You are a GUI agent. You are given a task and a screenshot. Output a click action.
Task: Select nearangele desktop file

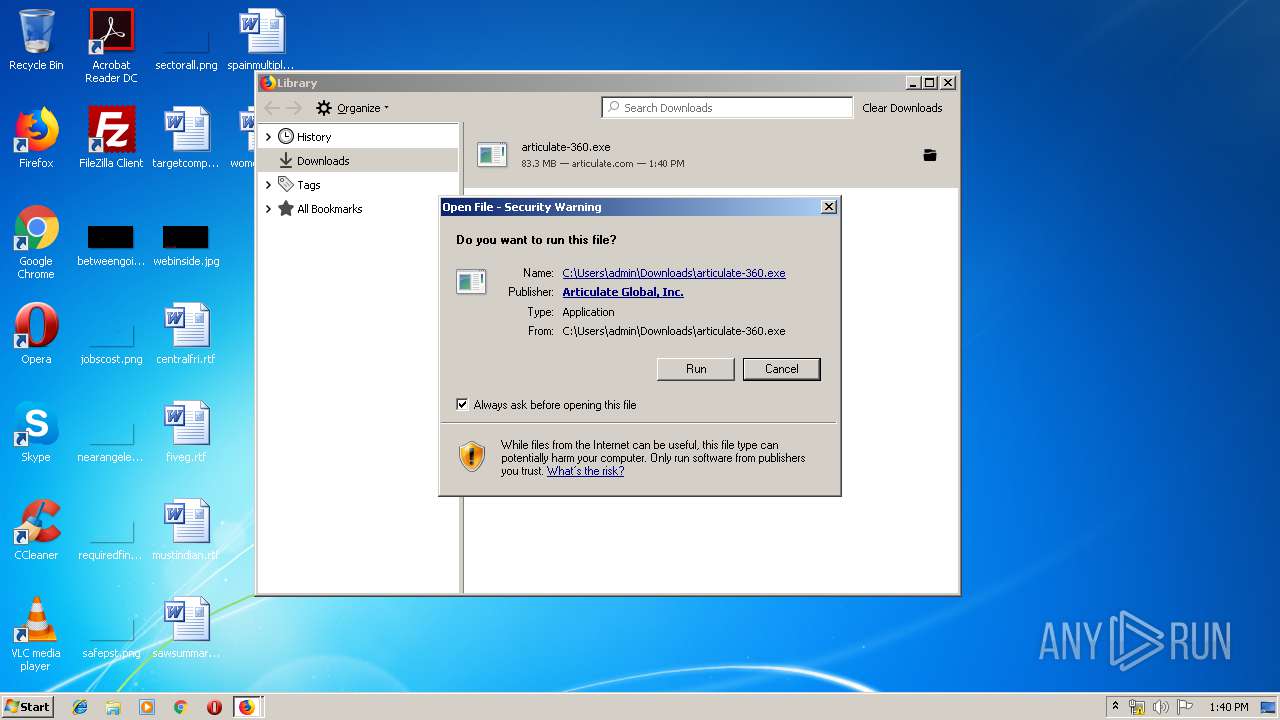pos(111,440)
